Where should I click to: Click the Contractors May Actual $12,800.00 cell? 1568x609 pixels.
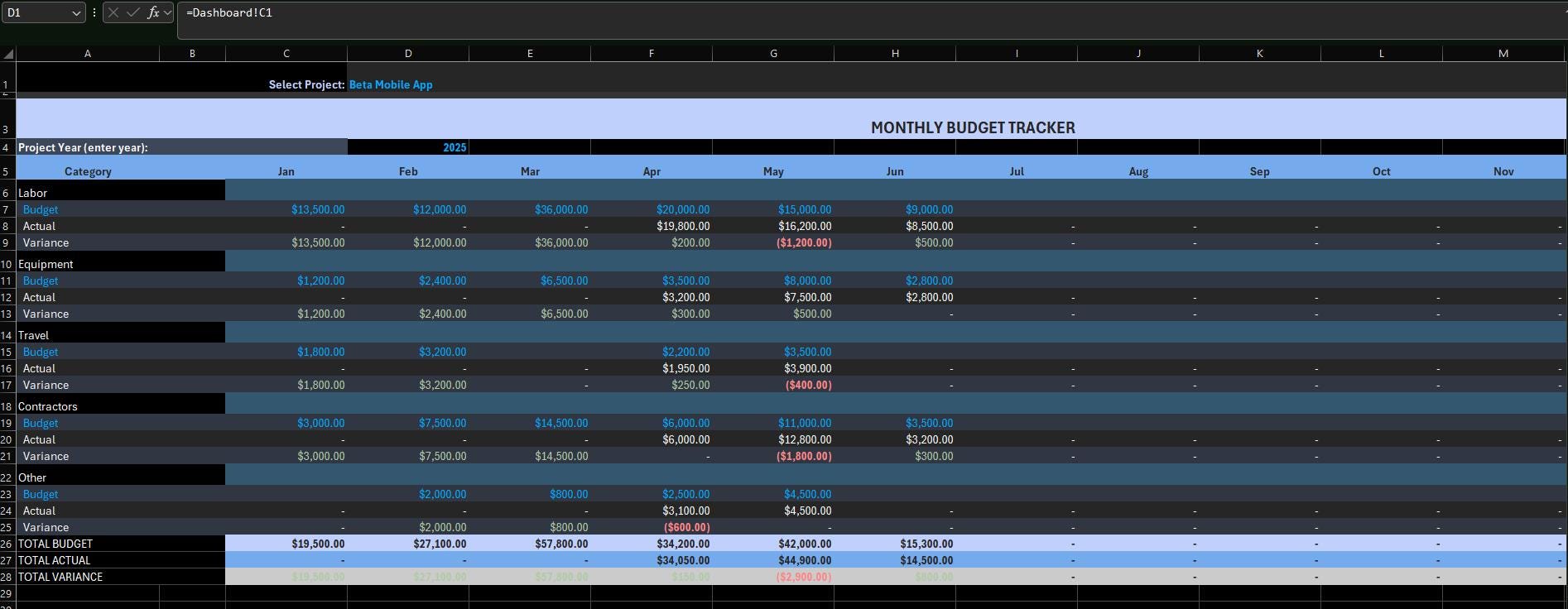tap(773, 439)
